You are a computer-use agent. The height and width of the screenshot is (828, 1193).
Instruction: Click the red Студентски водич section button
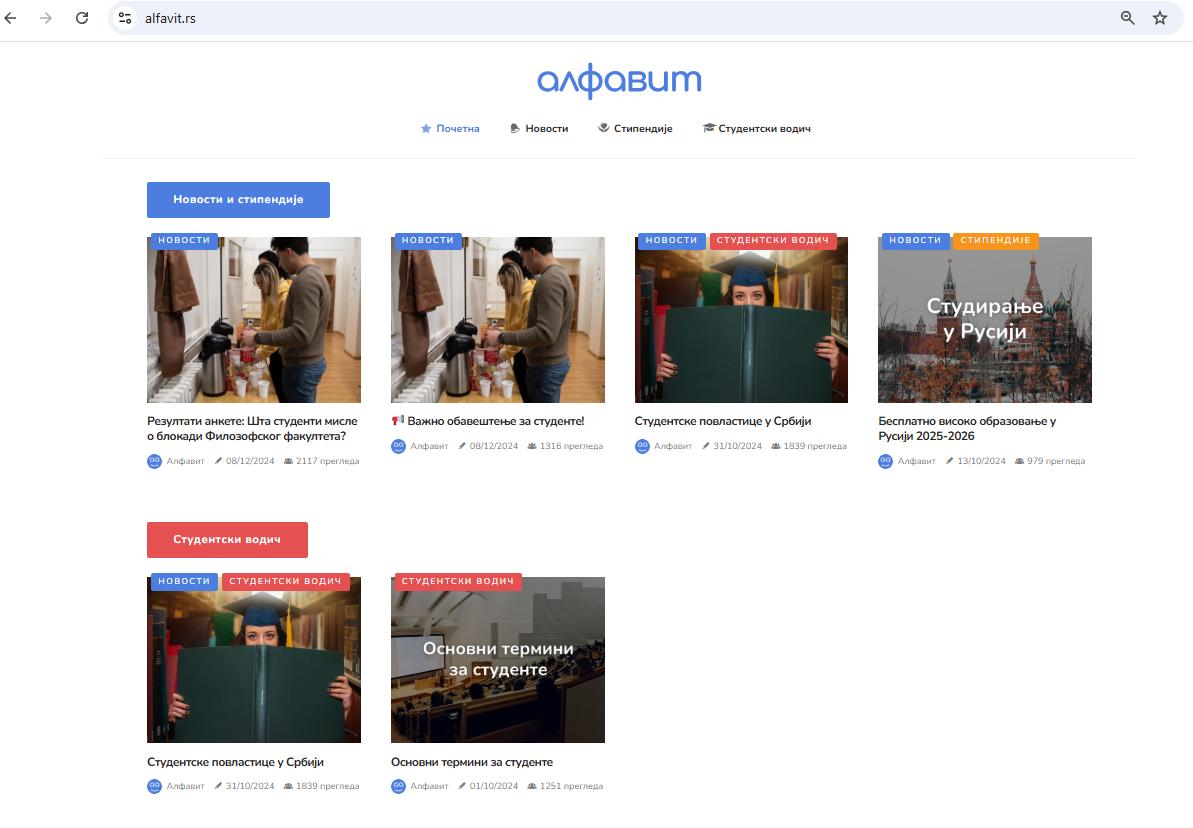(x=227, y=540)
